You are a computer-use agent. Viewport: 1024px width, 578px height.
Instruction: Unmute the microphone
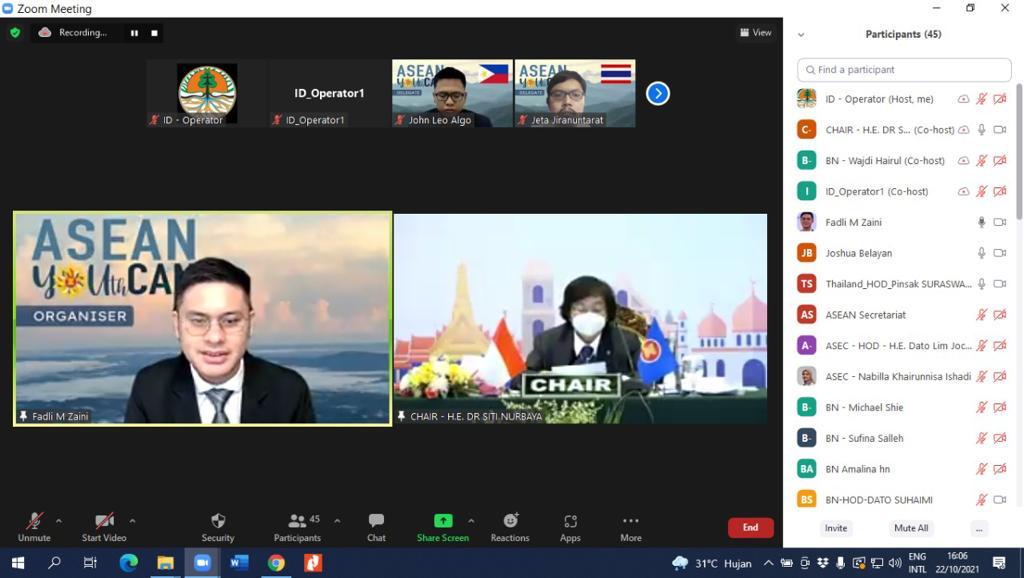click(x=34, y=521)
